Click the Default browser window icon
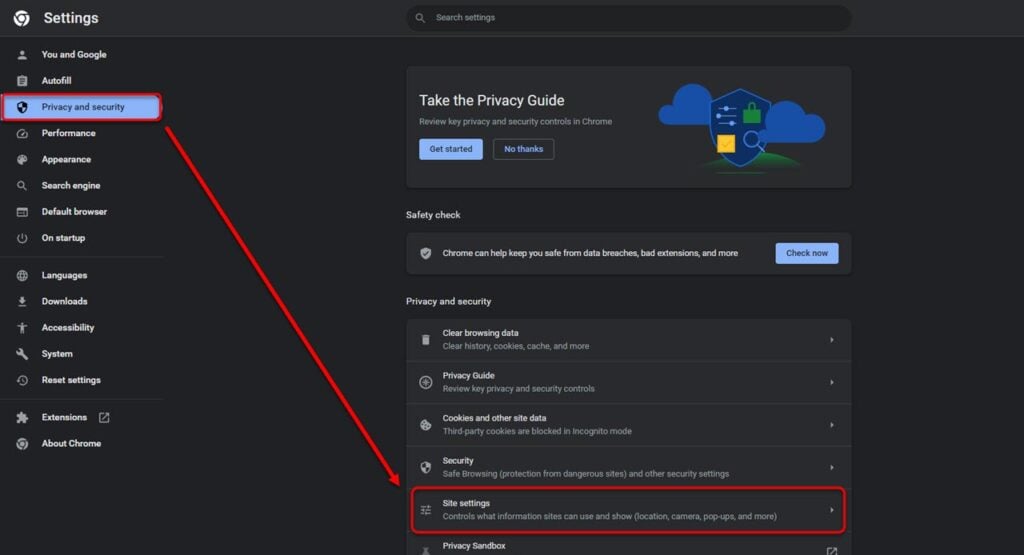This screenshot has height=555, width=1024. (22, 212)
